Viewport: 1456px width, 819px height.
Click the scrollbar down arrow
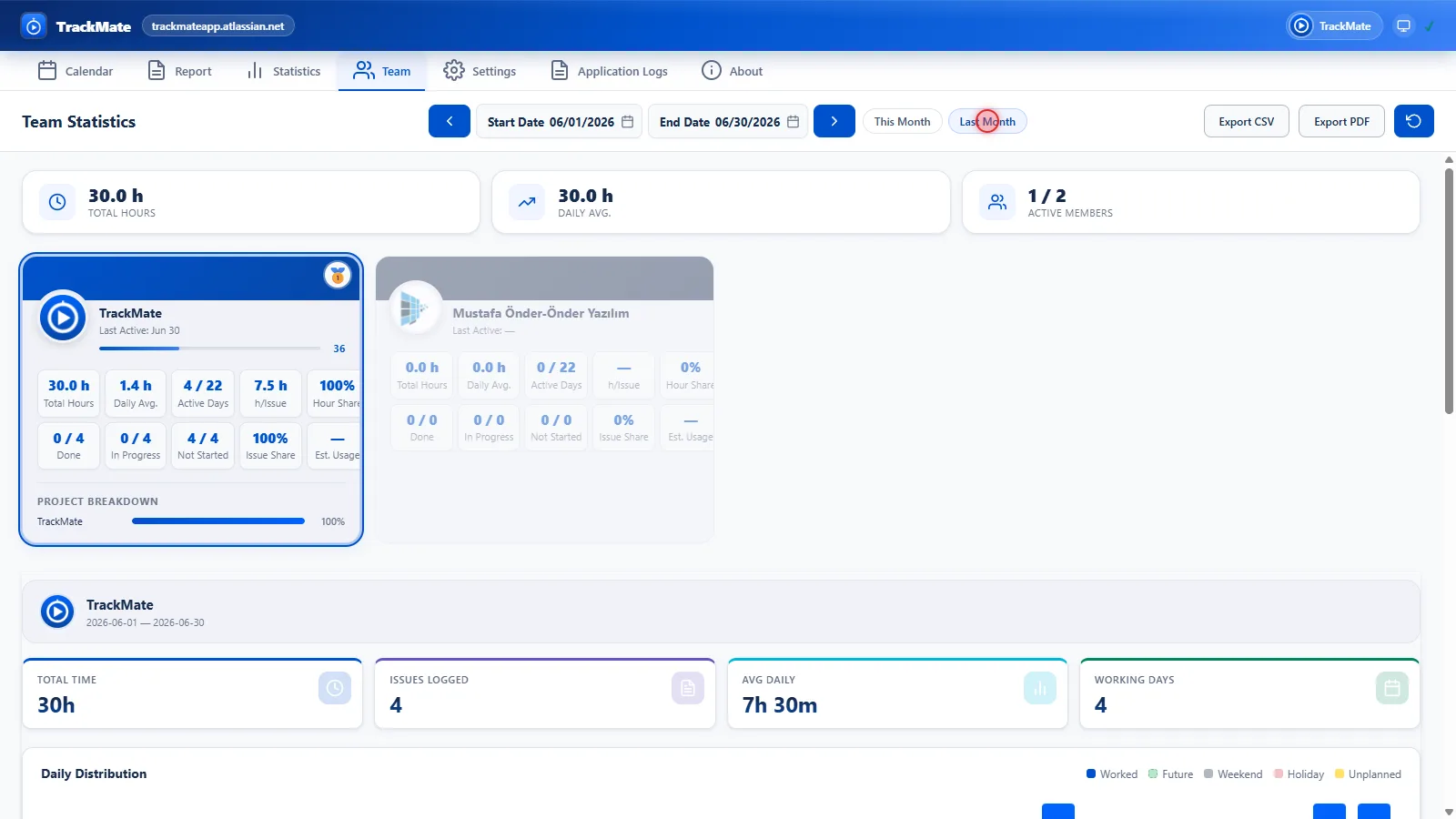click(x=1449, y=812)
